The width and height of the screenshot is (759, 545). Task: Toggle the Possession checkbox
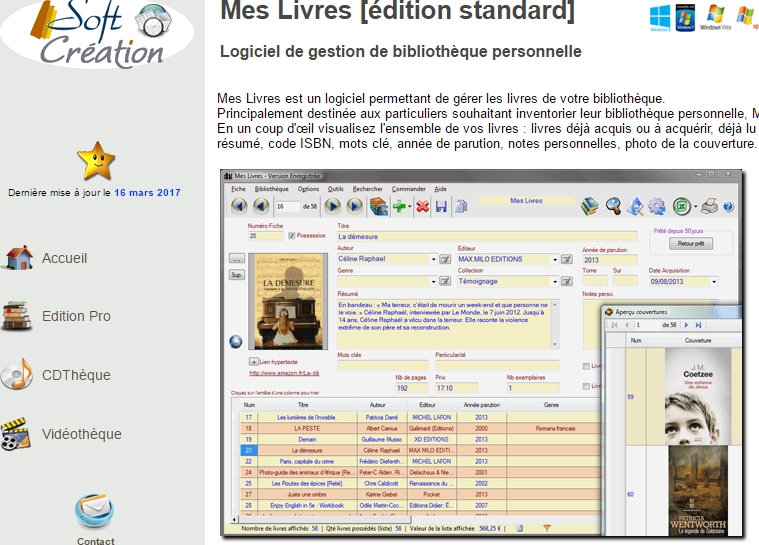point(291,236)
